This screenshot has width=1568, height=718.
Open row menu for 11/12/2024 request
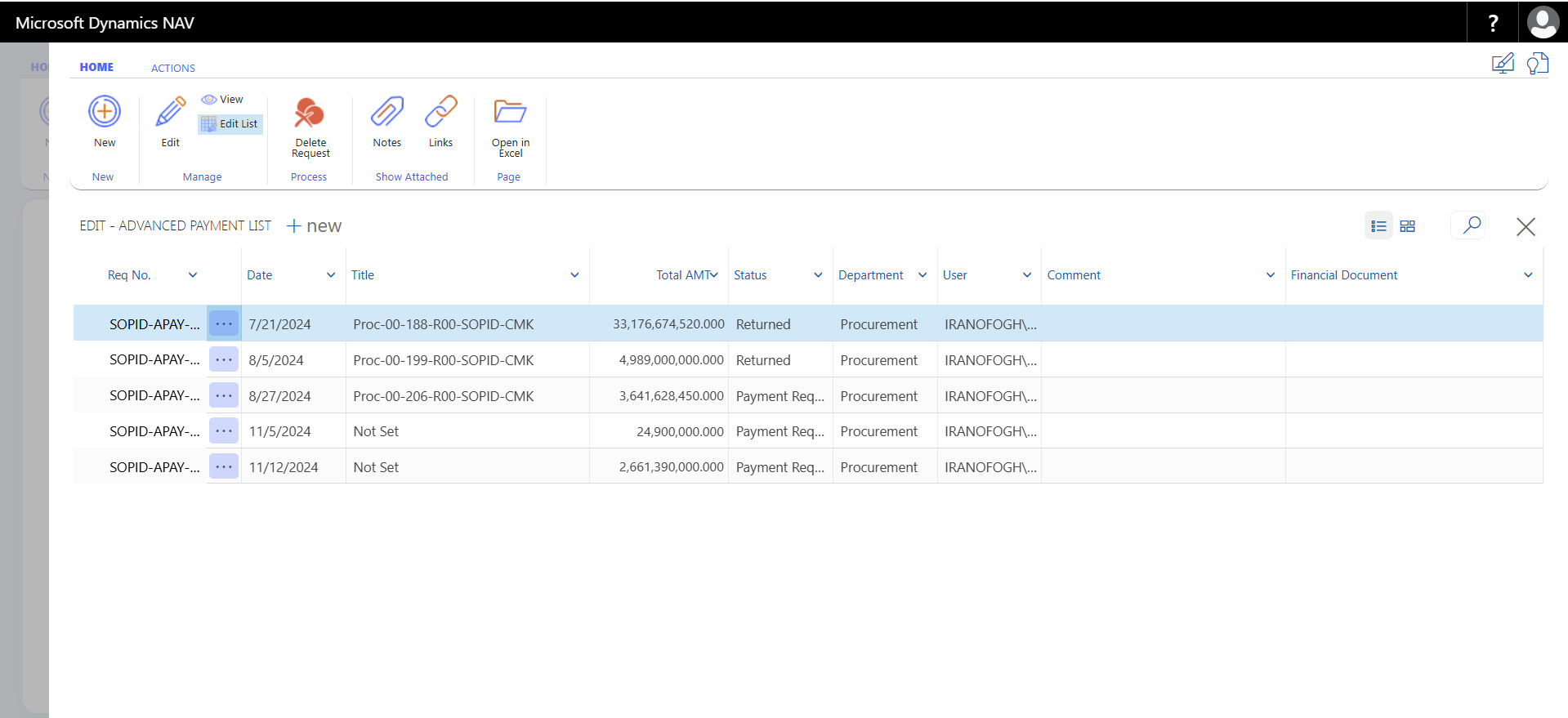pyautogui.click(x=224, y=466)
